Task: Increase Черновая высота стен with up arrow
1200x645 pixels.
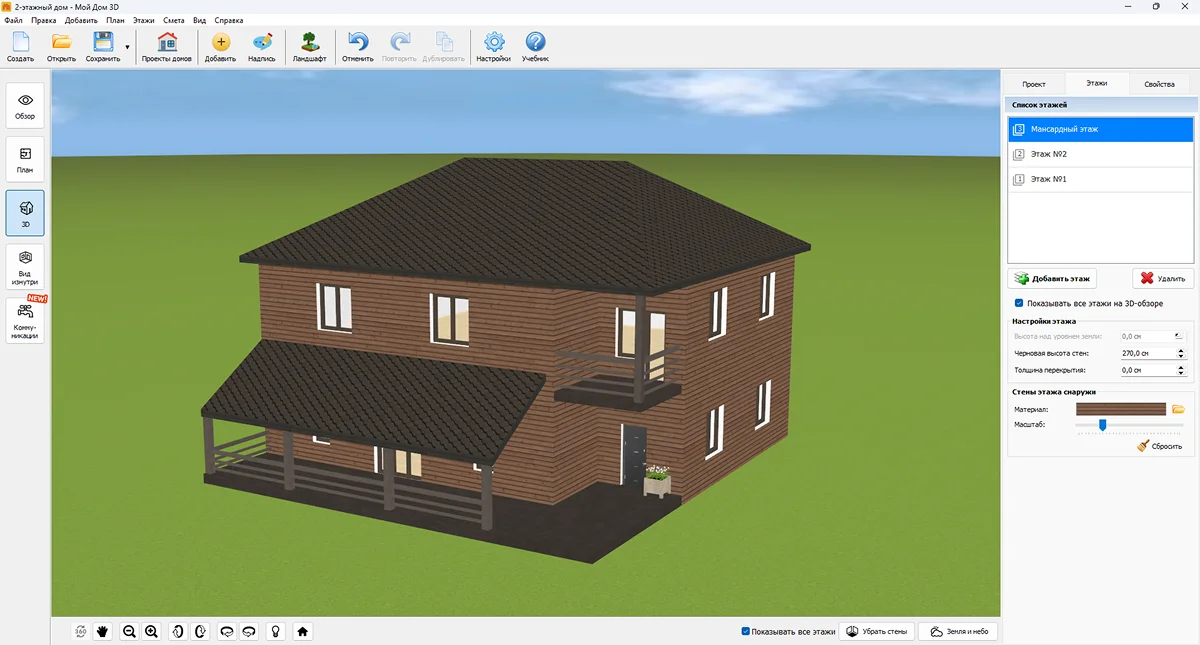Action: click(x=1181, y=350)
